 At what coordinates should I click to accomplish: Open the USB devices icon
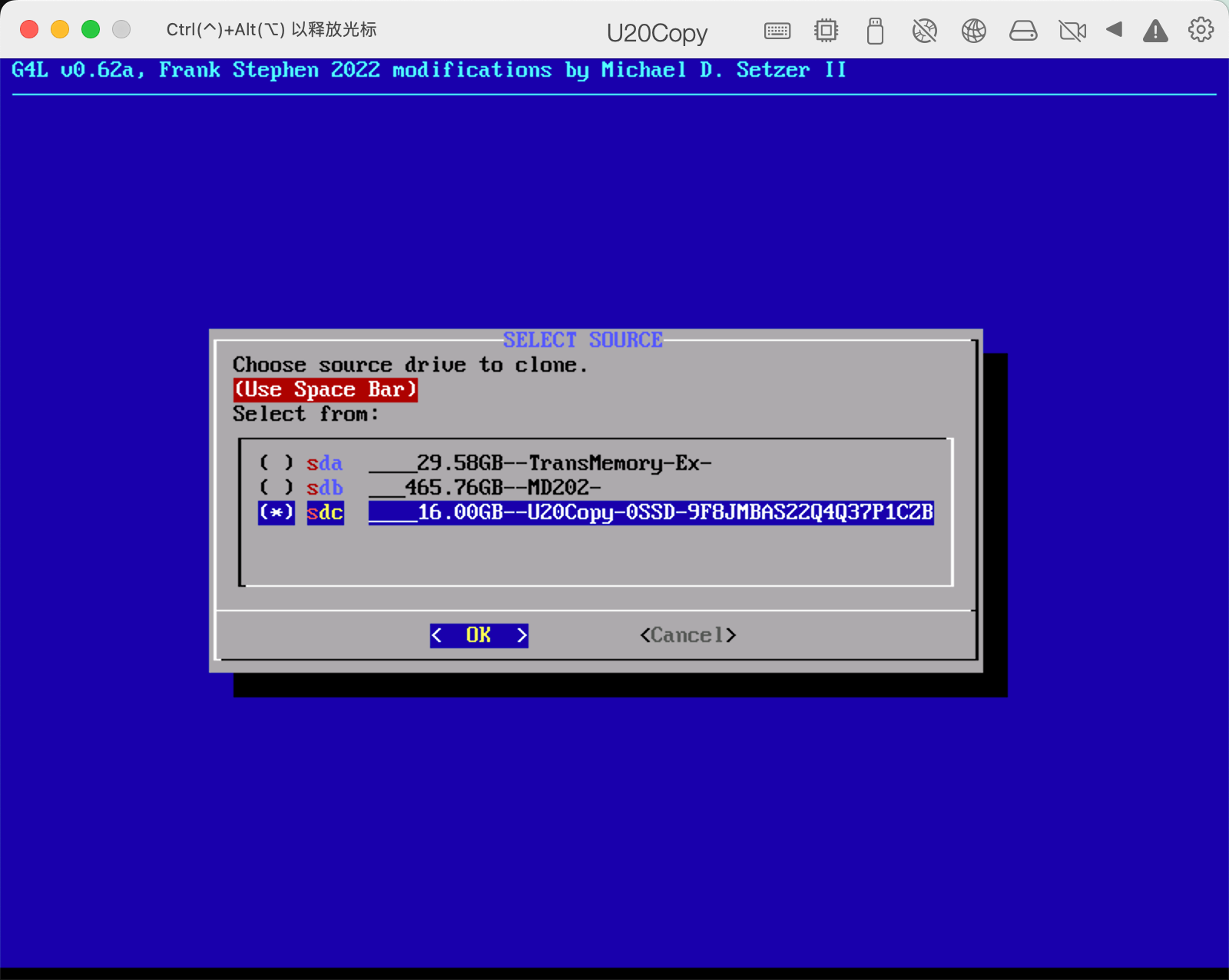click(875, 31)
